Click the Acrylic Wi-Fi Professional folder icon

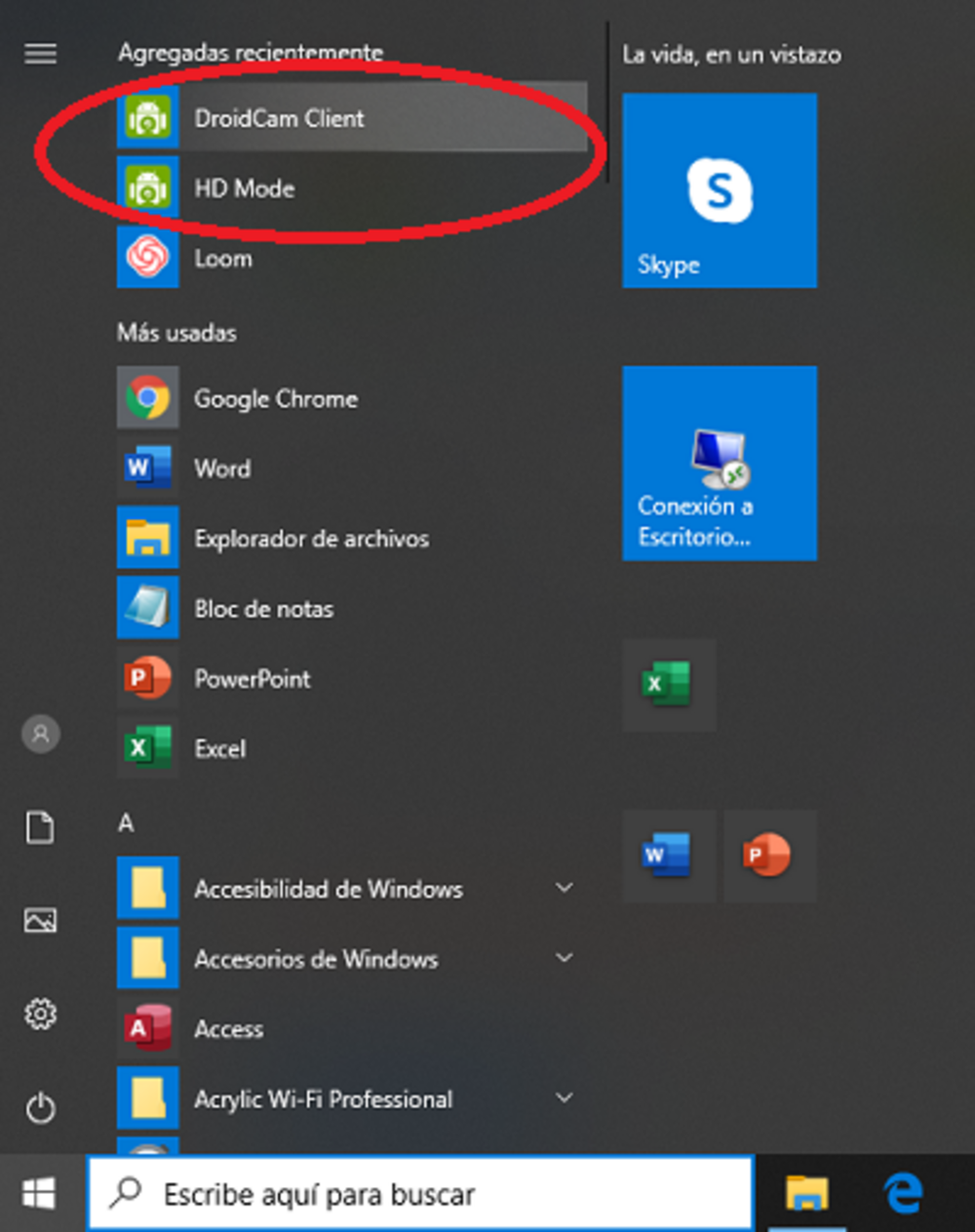(147, 1098)
